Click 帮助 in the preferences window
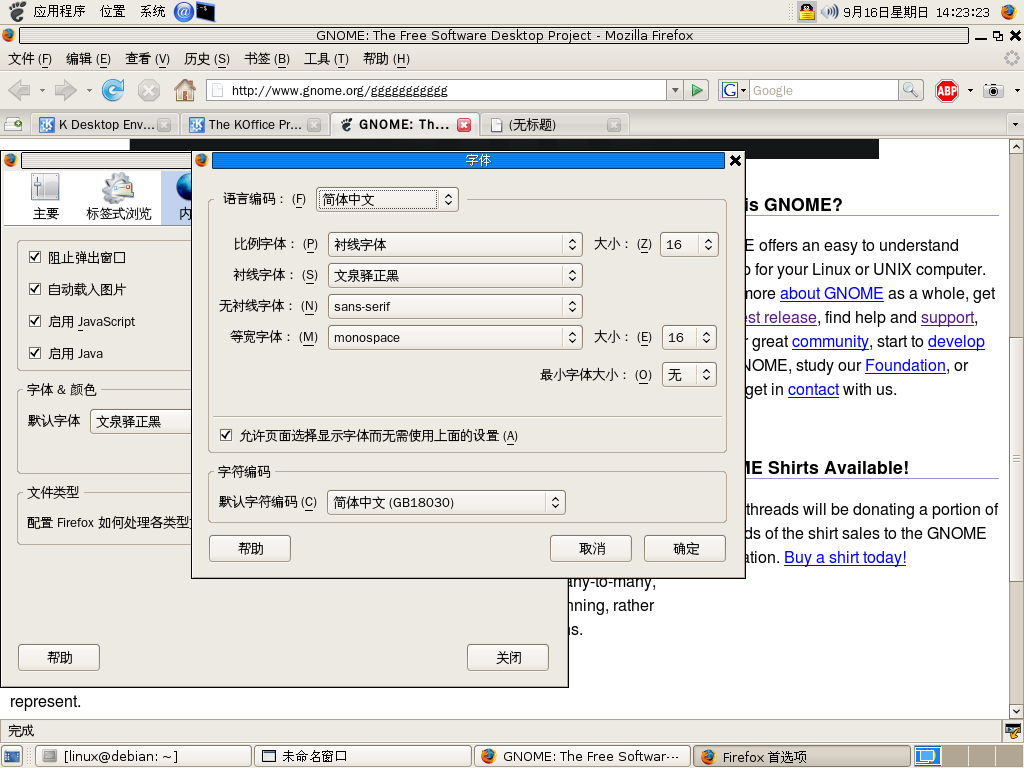This screenshot has width=1024, height=768. (x=59, y=658)
